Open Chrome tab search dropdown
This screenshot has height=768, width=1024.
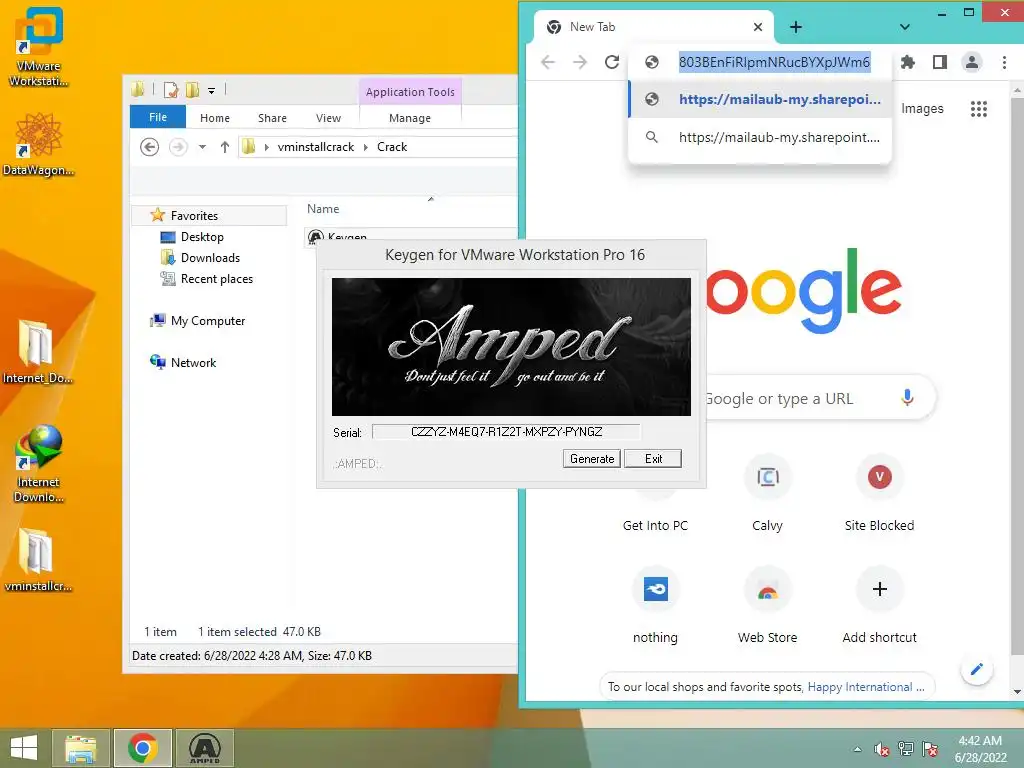904,27
